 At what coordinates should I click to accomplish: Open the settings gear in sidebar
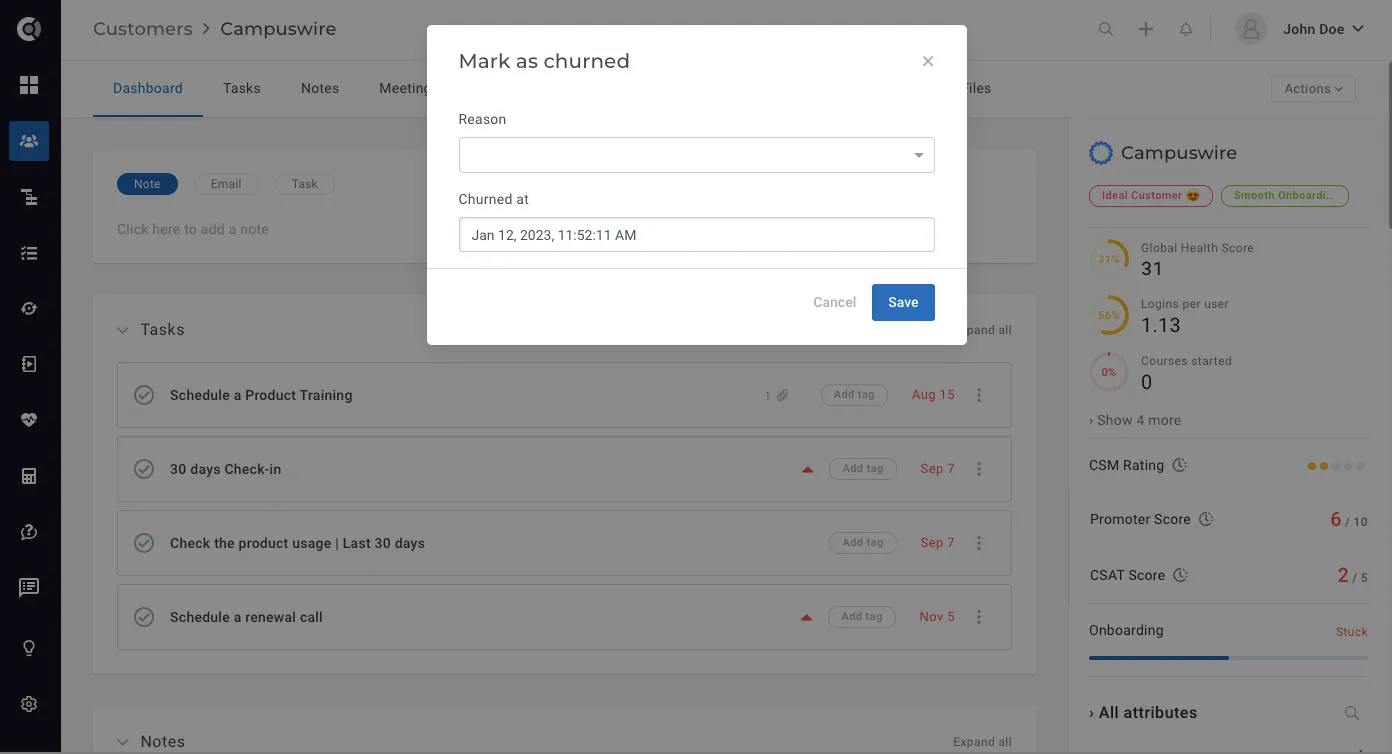pyautogui.click(x=29, y=704)
